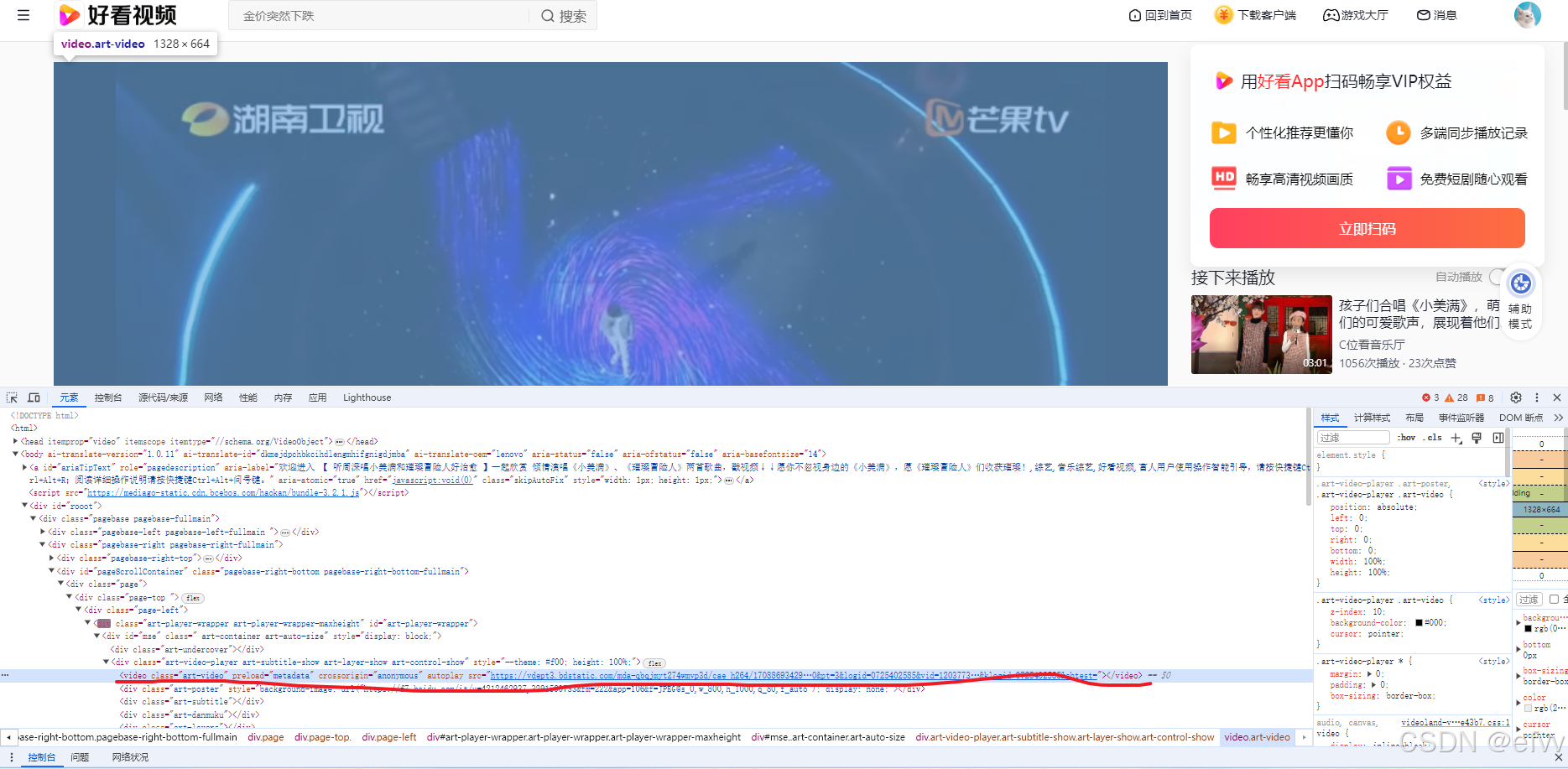Open the videoland css source link
Image resolution: width=1568 pixels, height=769 pixels.
[1455, 722]
